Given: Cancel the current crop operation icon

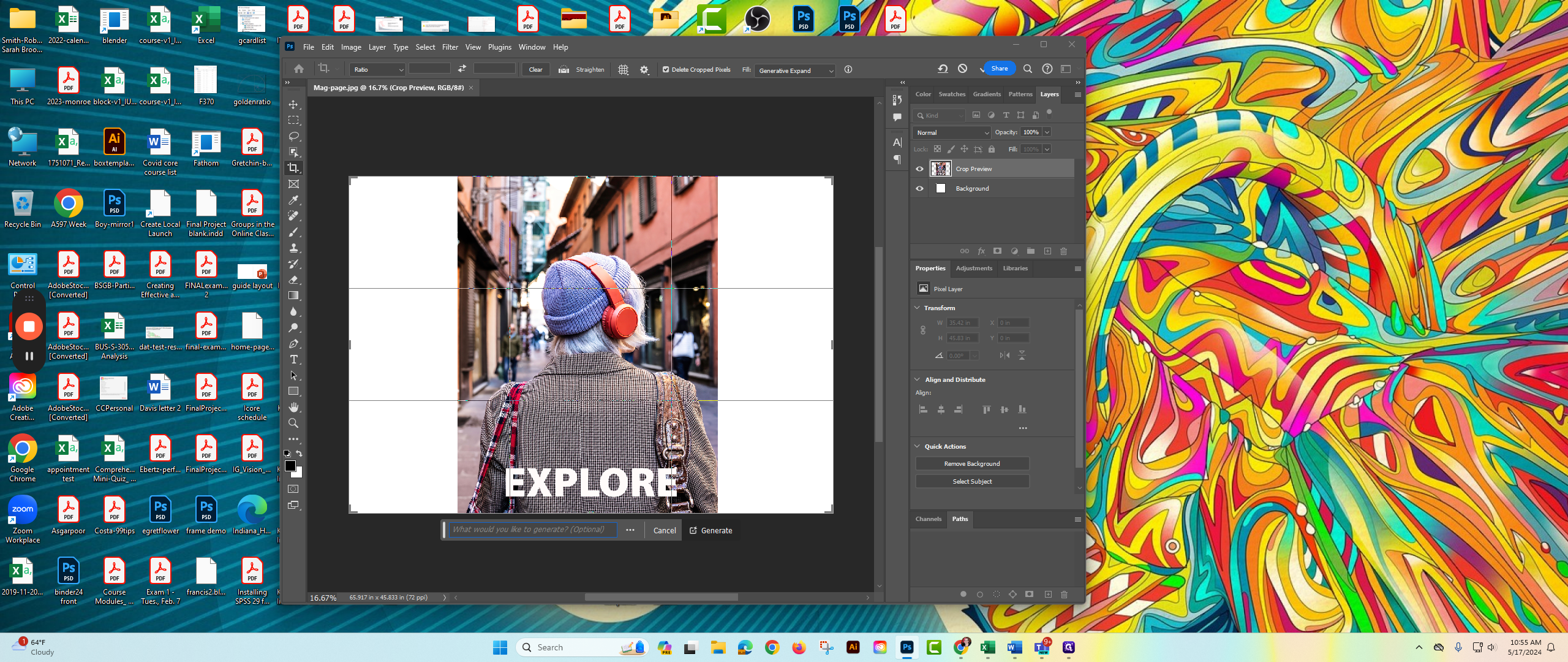Looking at the screenshot, I should (963, 69).
